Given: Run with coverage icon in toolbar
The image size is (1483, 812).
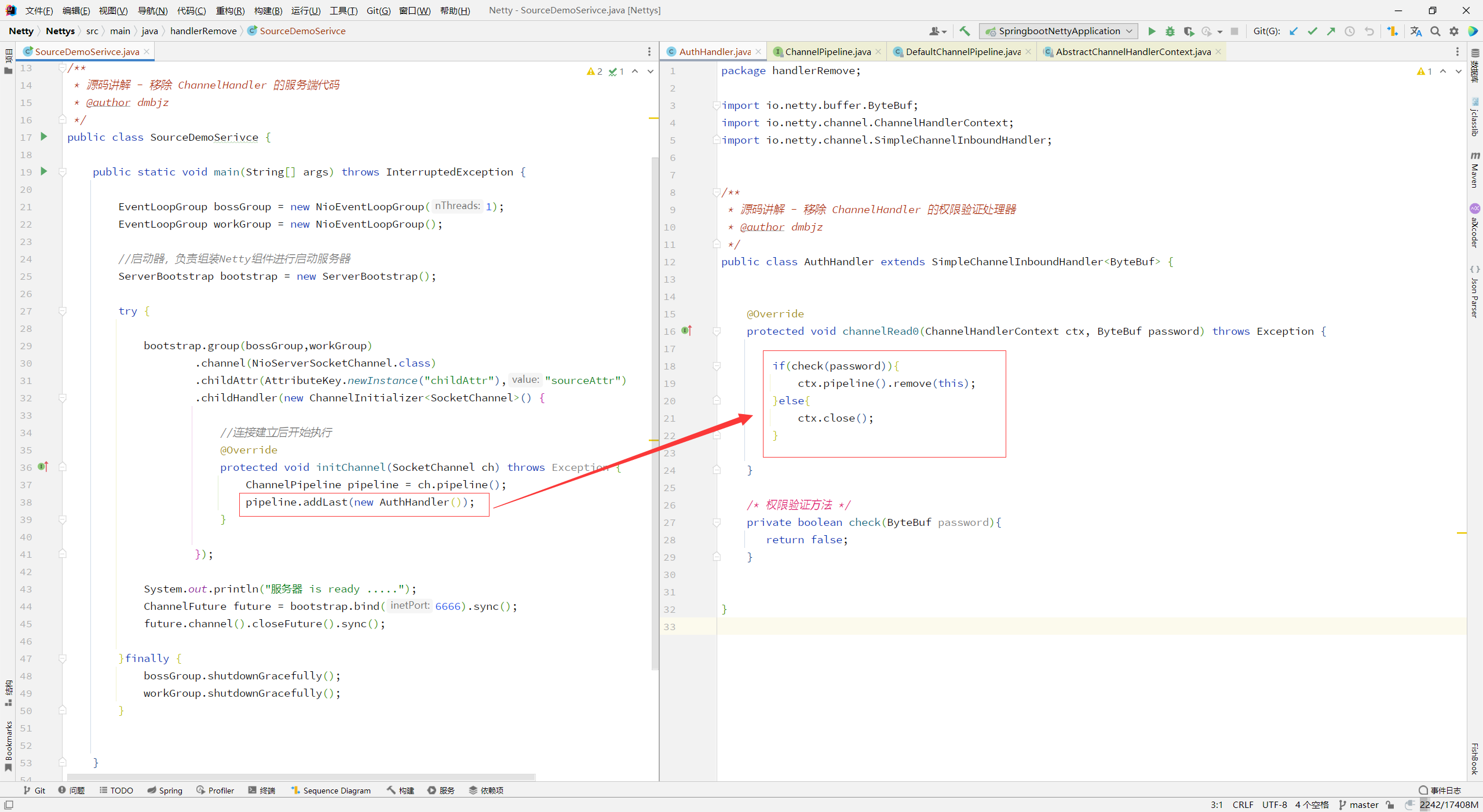Looking at the screenshot, I should [x=1189, y=31].
